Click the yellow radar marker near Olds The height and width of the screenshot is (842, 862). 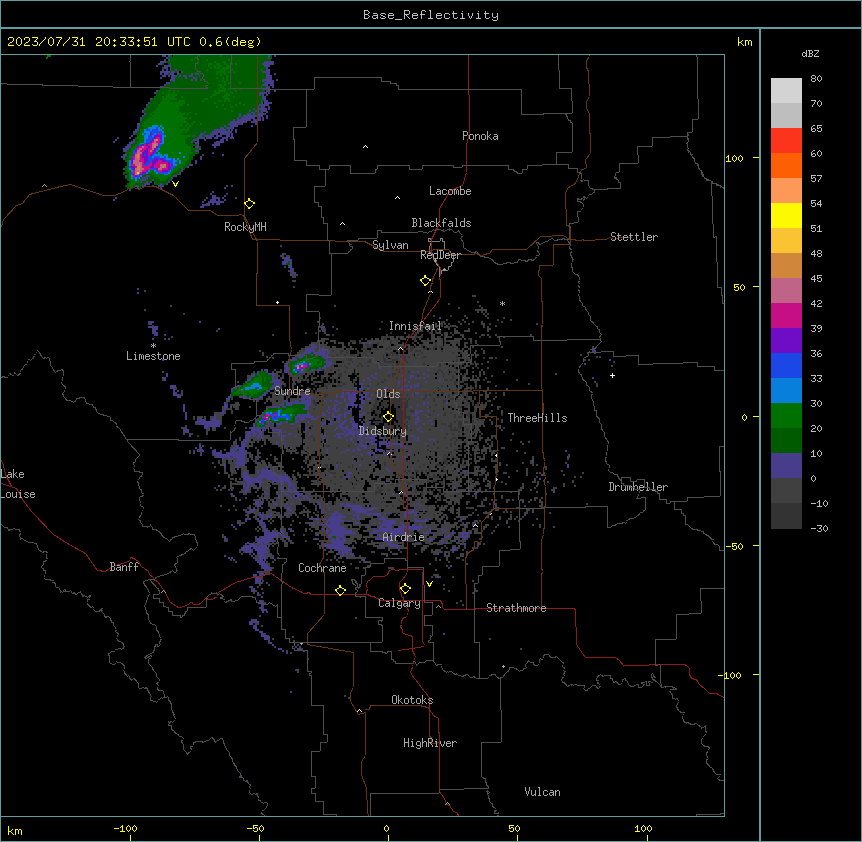pos(388,417)
